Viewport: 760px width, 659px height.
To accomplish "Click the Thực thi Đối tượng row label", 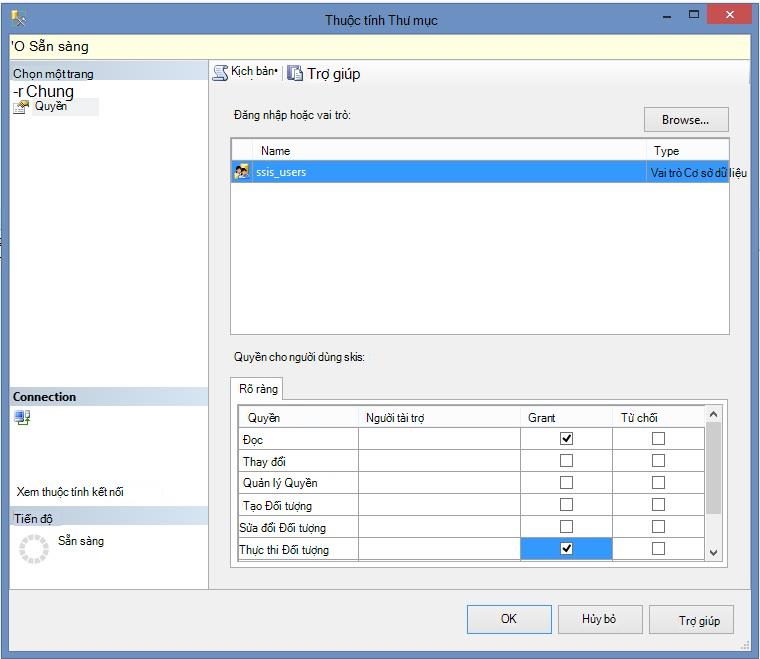I will point(284,550).
